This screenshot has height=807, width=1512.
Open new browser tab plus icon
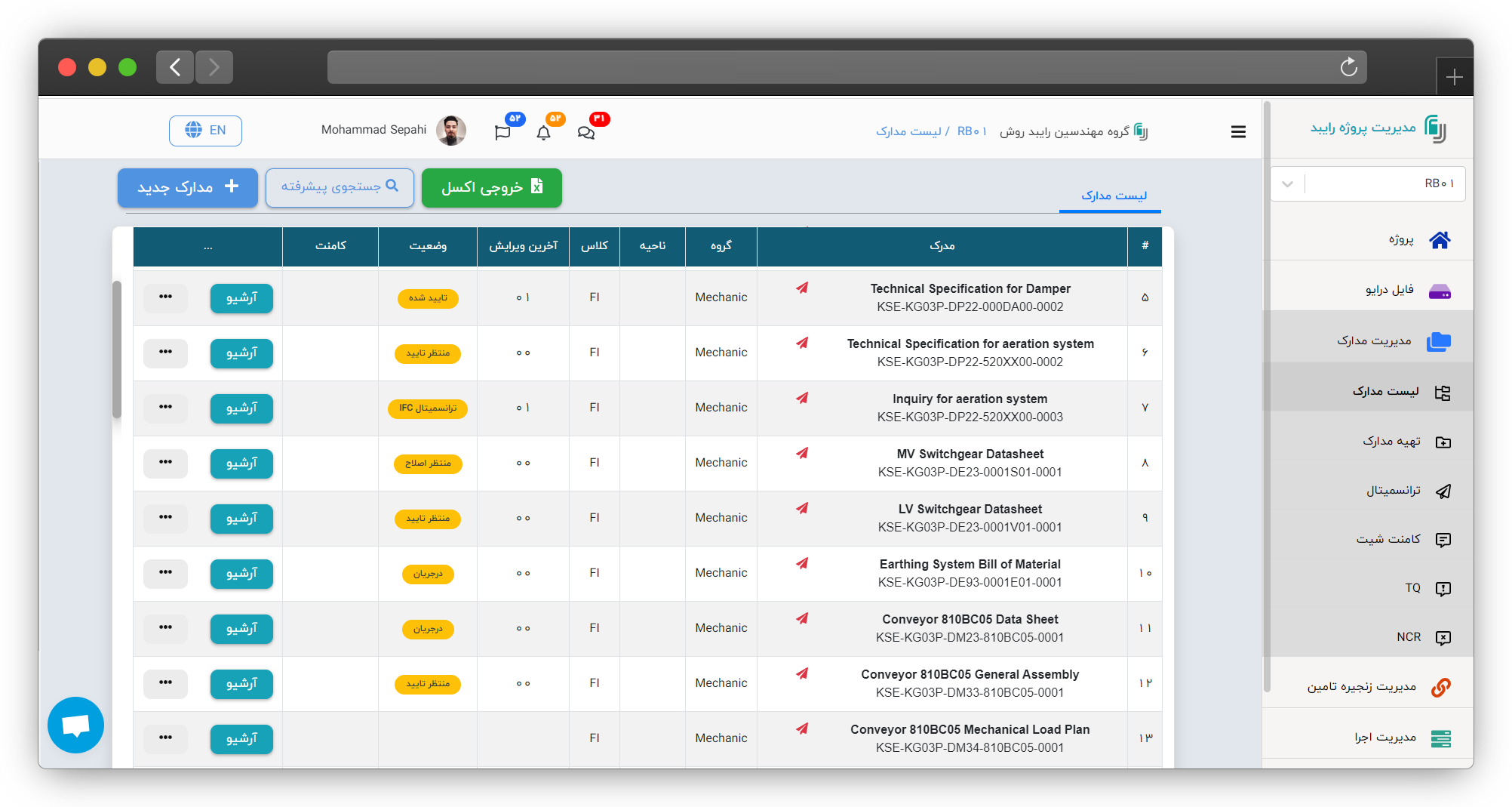1455,77
